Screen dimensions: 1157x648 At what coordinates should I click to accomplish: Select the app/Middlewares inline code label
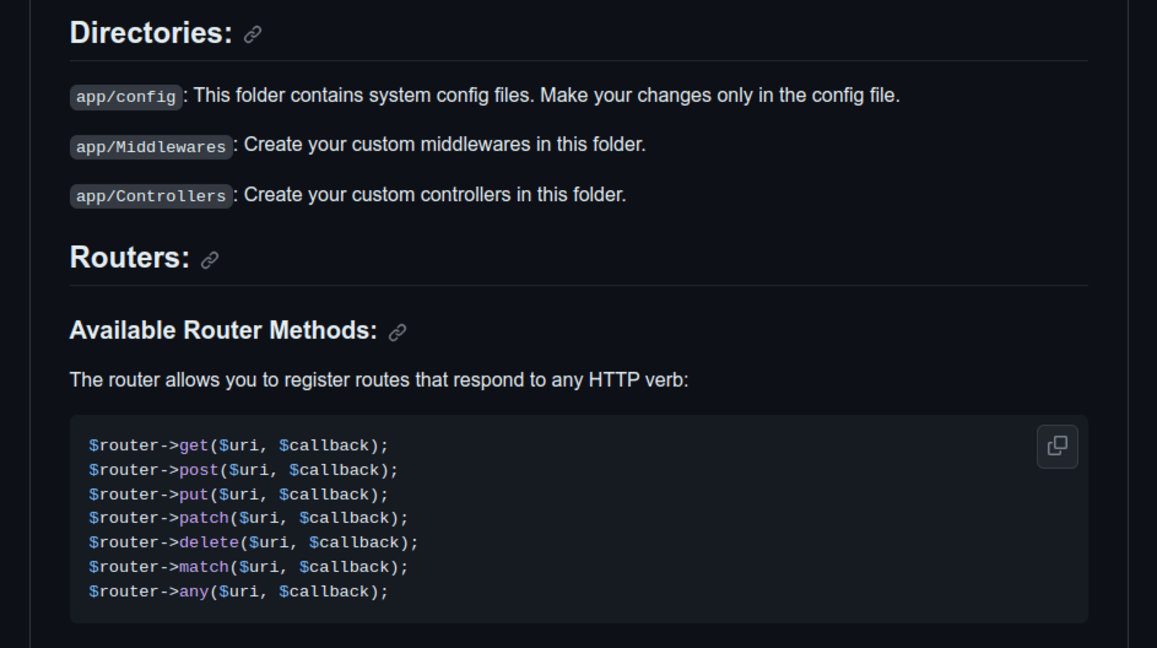(151, 146)
